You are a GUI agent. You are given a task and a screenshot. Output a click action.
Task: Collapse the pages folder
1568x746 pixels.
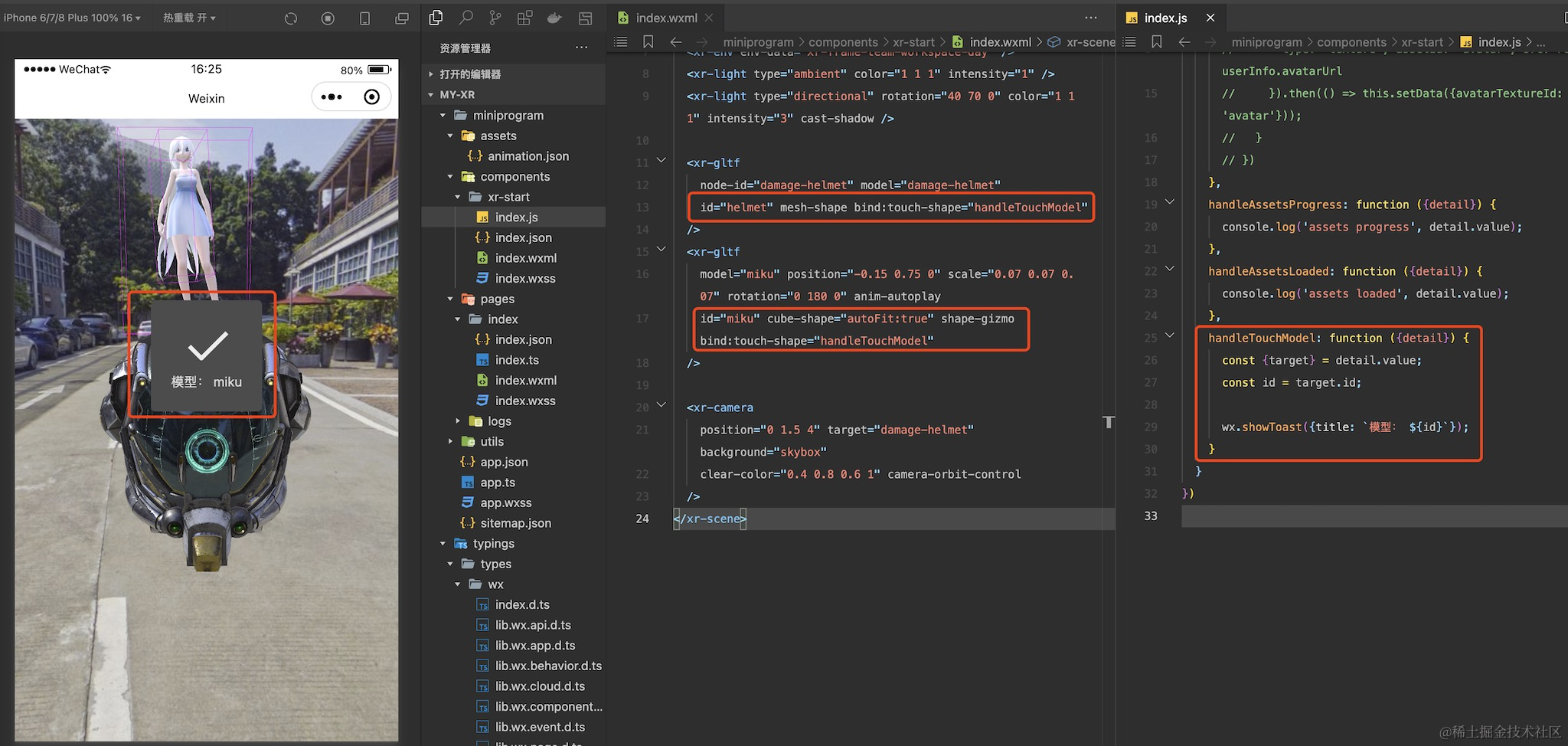(x=450, y=299)
